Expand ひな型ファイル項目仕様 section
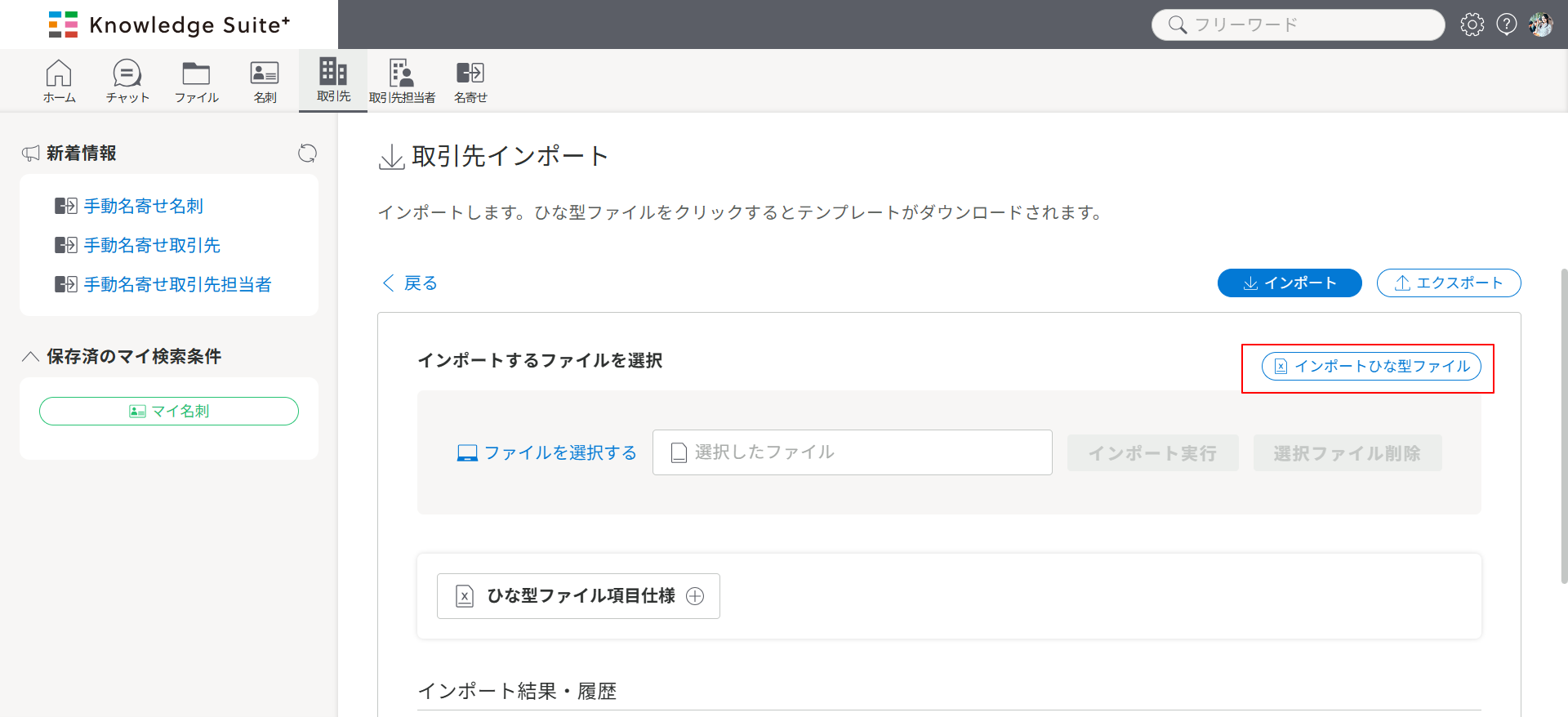Screen dimensions: 1568x717 click(578, 596)
